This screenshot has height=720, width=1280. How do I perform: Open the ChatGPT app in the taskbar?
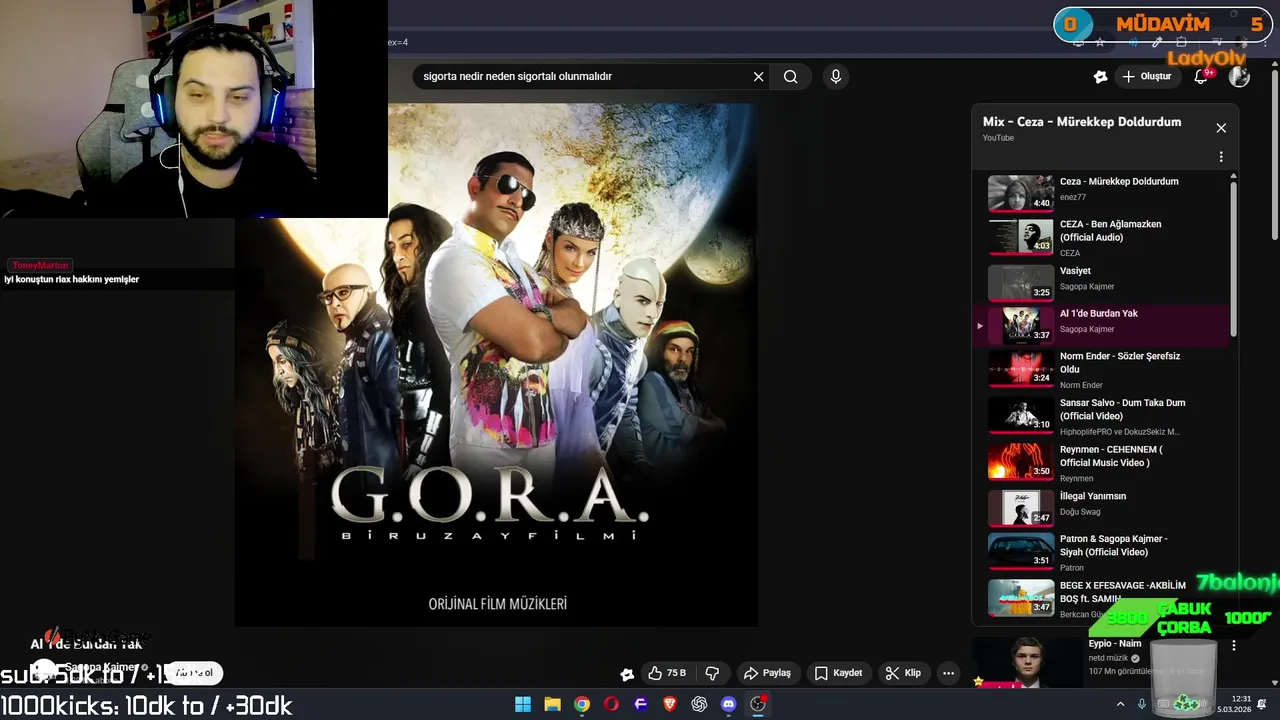click(699, 704)
